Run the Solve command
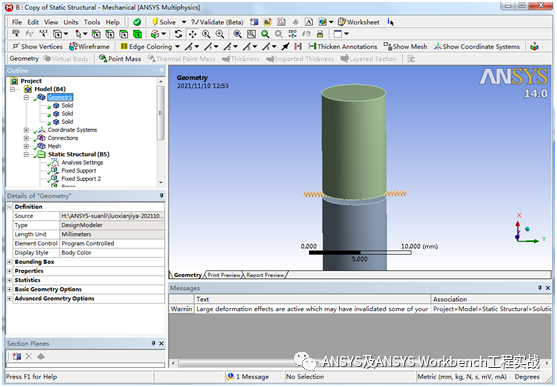 (x=164, y=22)
